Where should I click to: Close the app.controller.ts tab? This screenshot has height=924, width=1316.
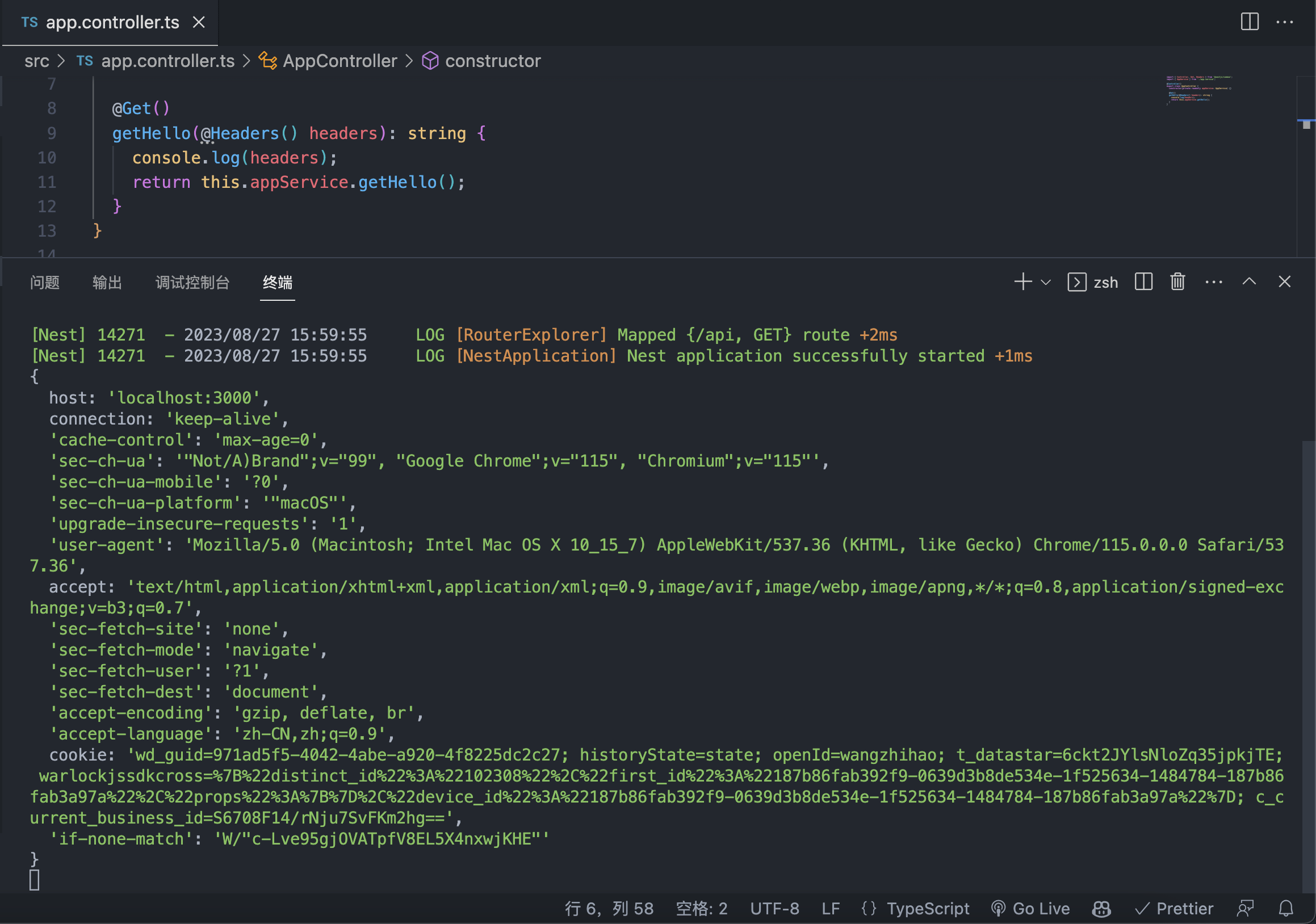(x=199, y=22)
